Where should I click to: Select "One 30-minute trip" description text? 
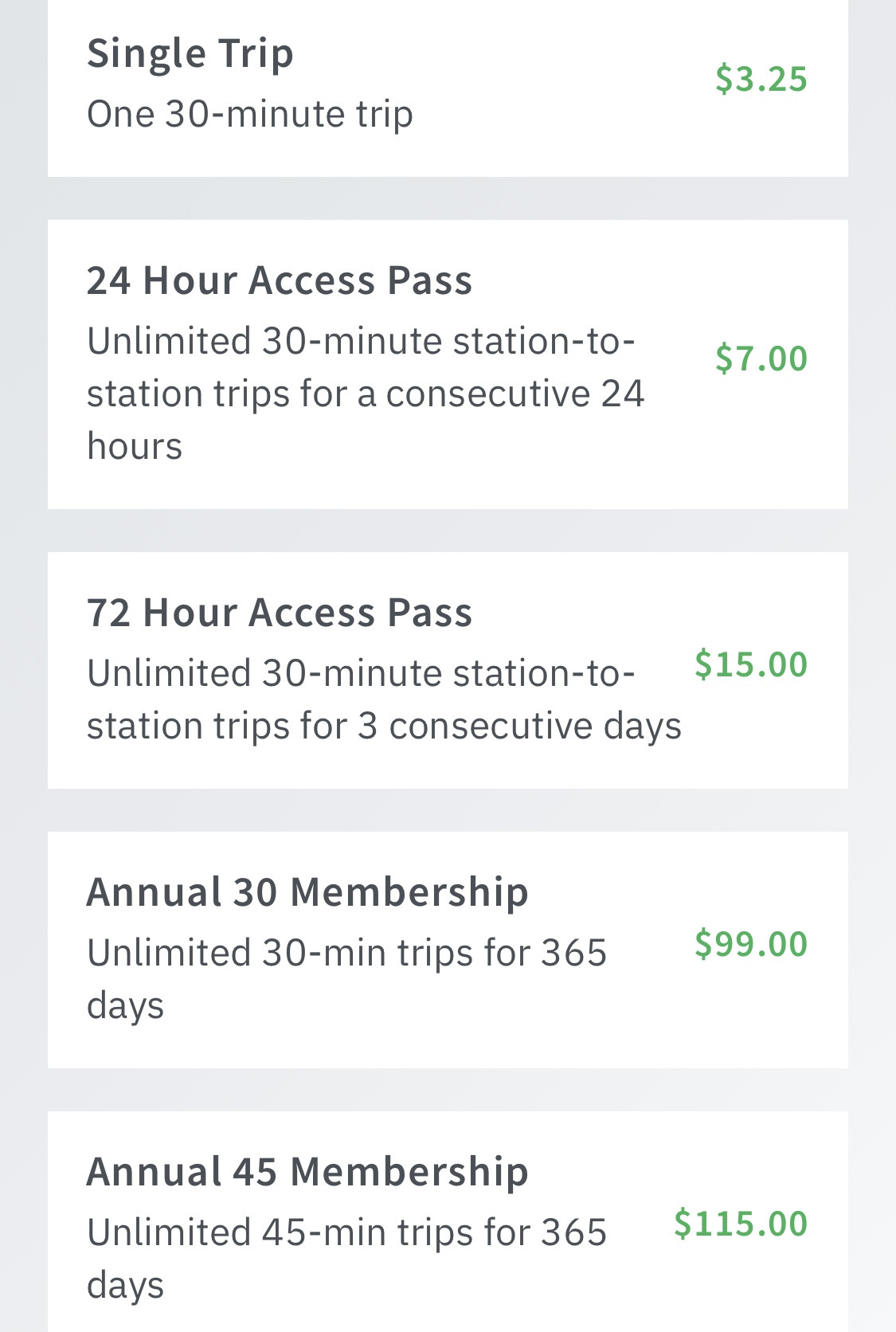tap(250, 114)
